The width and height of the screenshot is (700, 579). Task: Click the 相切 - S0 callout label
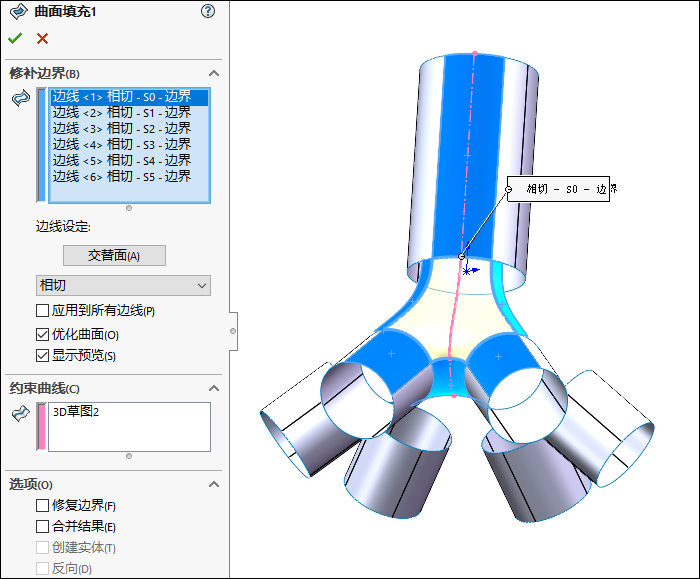558,189
